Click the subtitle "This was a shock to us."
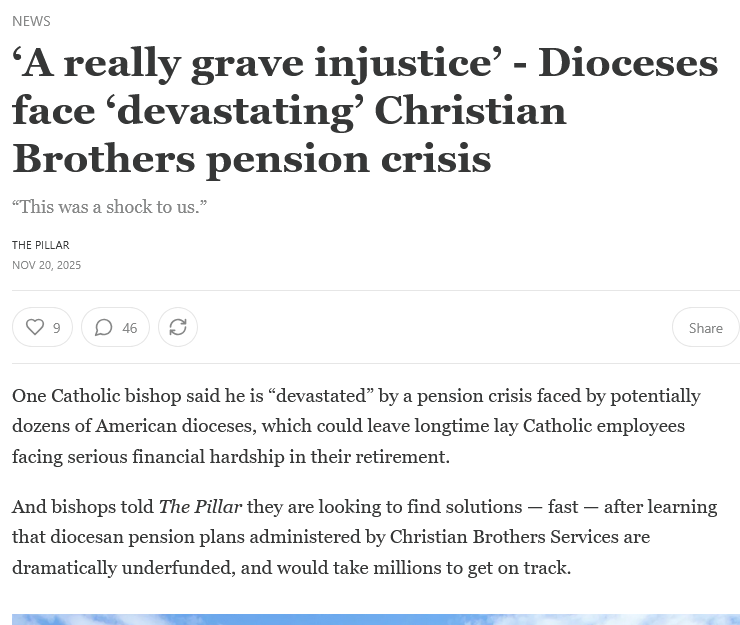The height and width of the screenshot is (625, 740). (109, 207)
